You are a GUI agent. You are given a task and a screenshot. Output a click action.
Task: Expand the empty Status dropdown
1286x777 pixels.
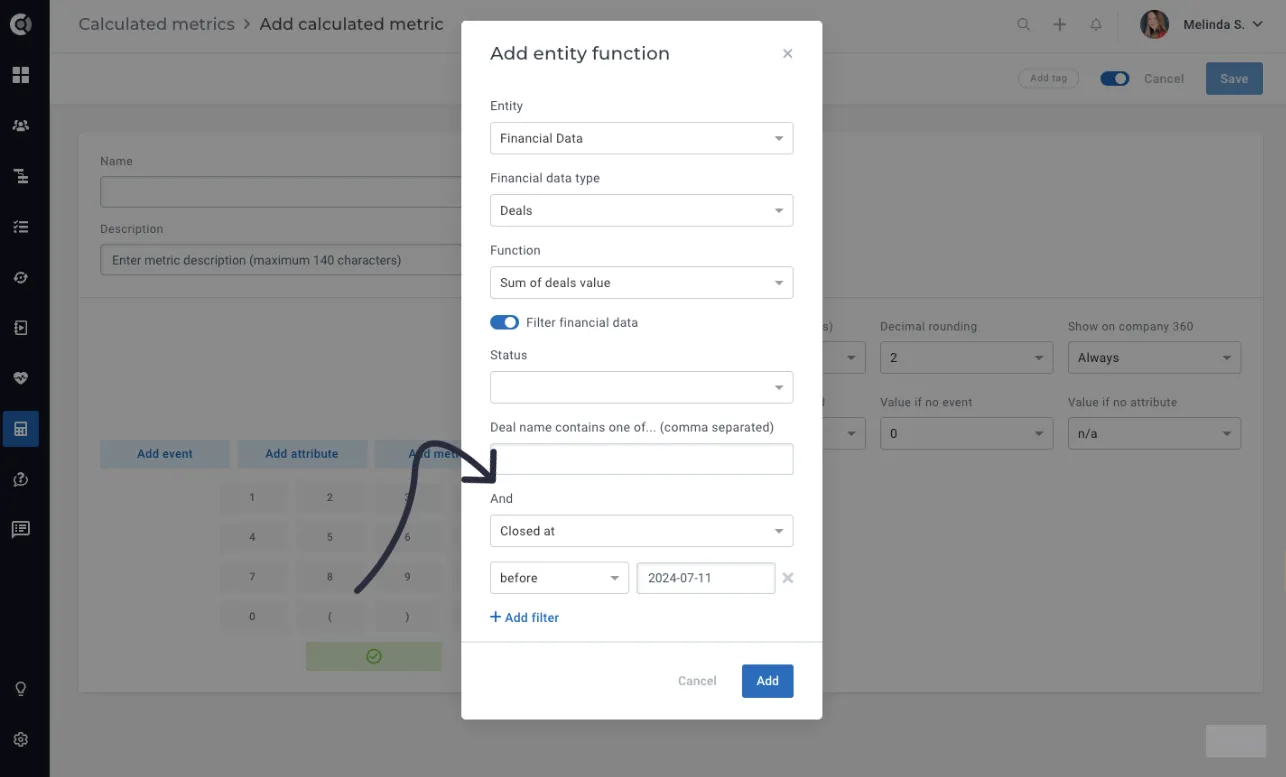[641, 387]
